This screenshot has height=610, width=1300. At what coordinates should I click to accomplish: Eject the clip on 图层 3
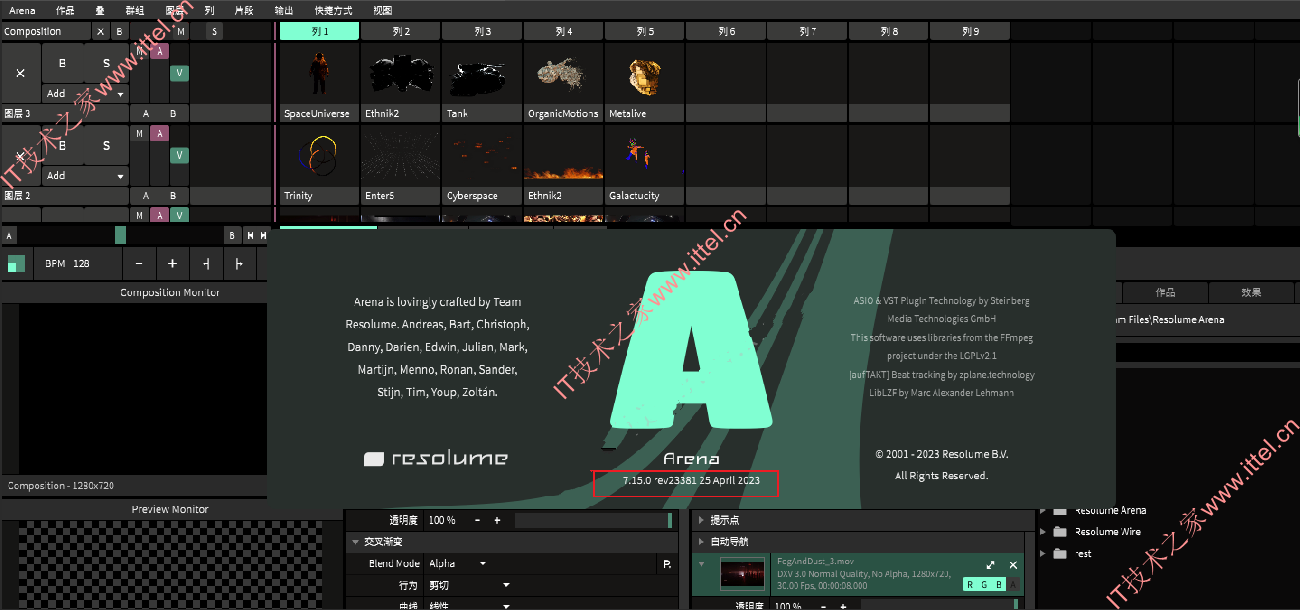point(21,73)
